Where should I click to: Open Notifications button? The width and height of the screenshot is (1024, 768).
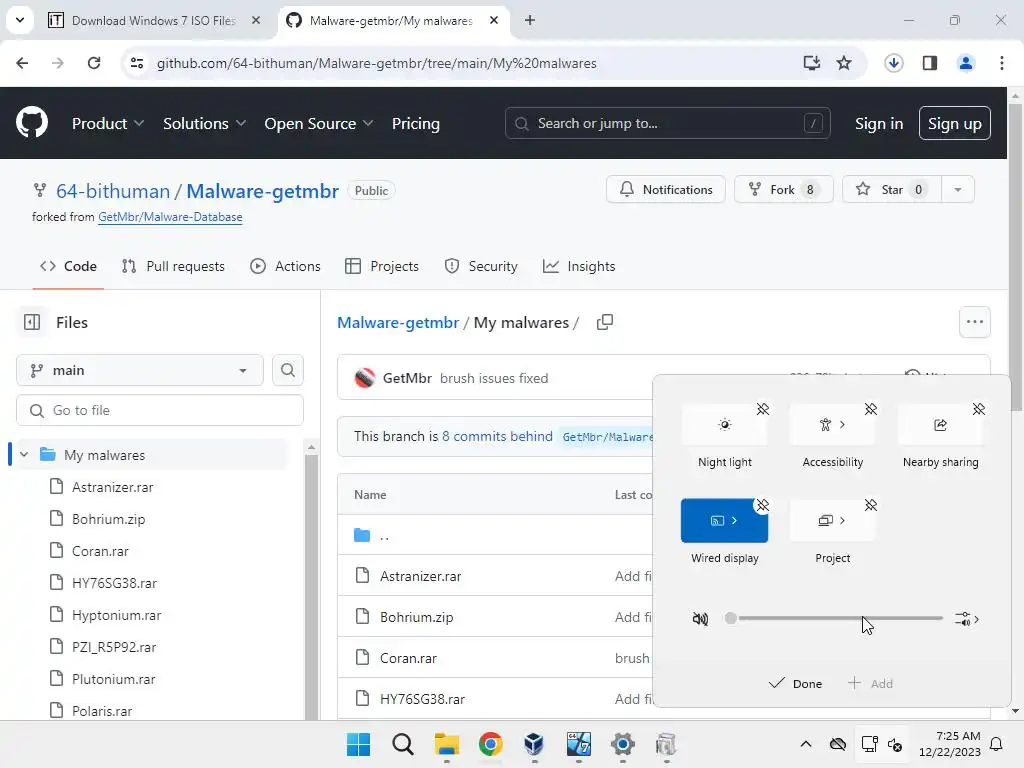(x=665, y=189)
